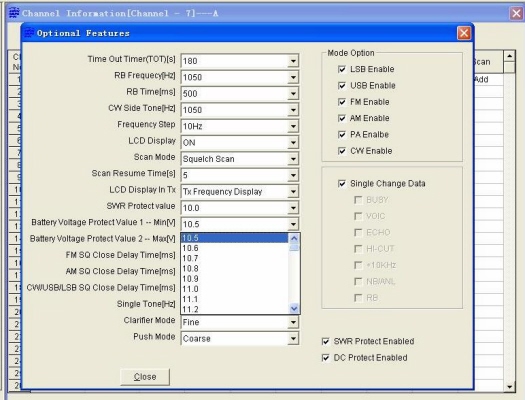Toggle CW Enable checkbox

coord(342,151)
